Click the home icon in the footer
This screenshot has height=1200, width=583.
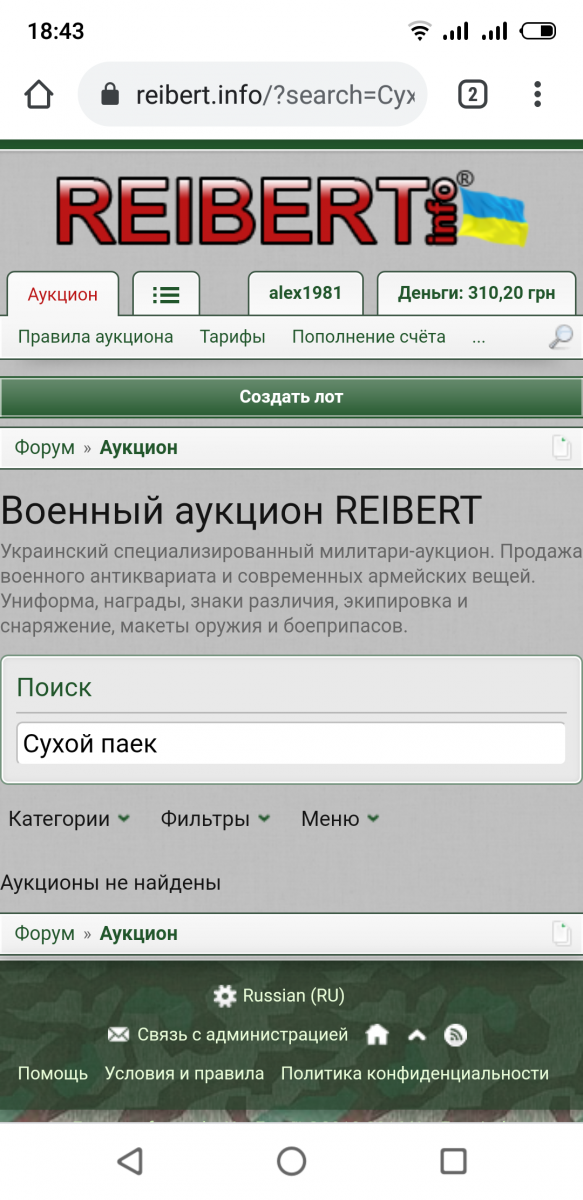[377, 1035]
